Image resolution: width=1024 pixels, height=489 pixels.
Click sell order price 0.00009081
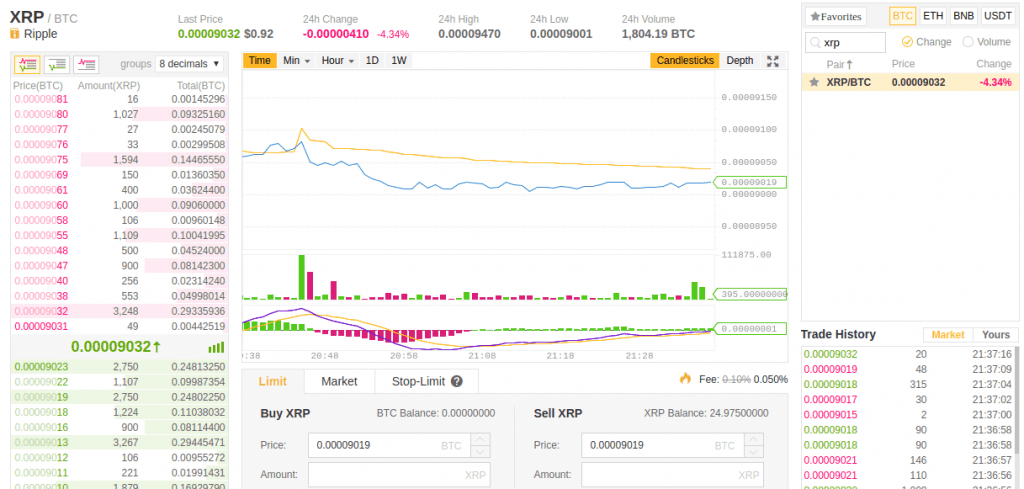coord(41,99)
